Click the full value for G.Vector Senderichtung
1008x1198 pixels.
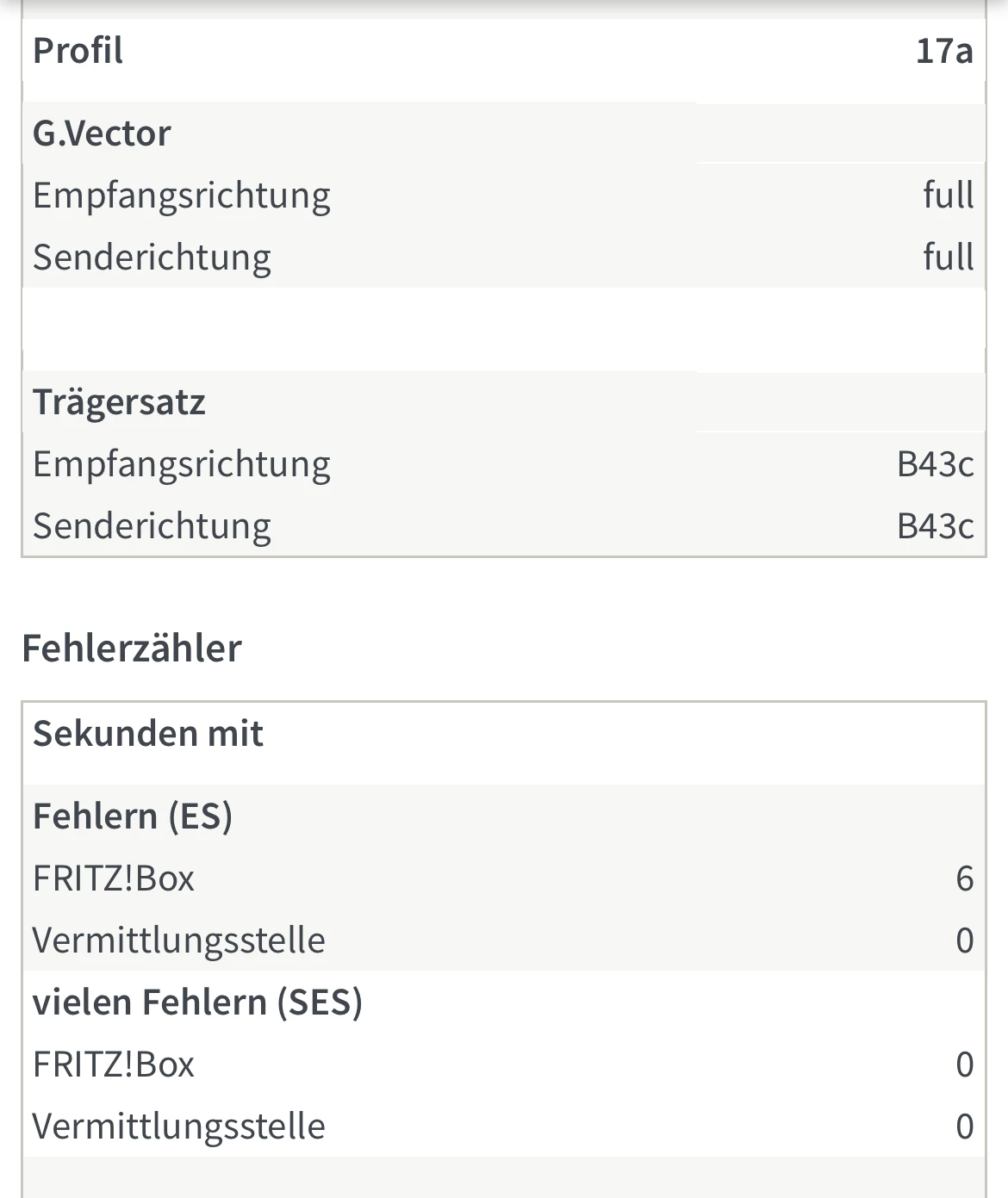click(x=948, y=258)
